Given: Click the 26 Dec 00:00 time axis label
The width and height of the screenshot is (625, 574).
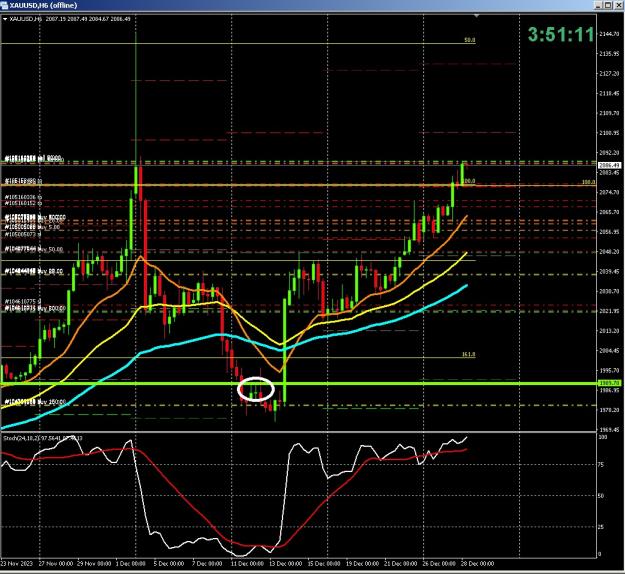Looking at the screenshot, I should (x=438, y=564).
